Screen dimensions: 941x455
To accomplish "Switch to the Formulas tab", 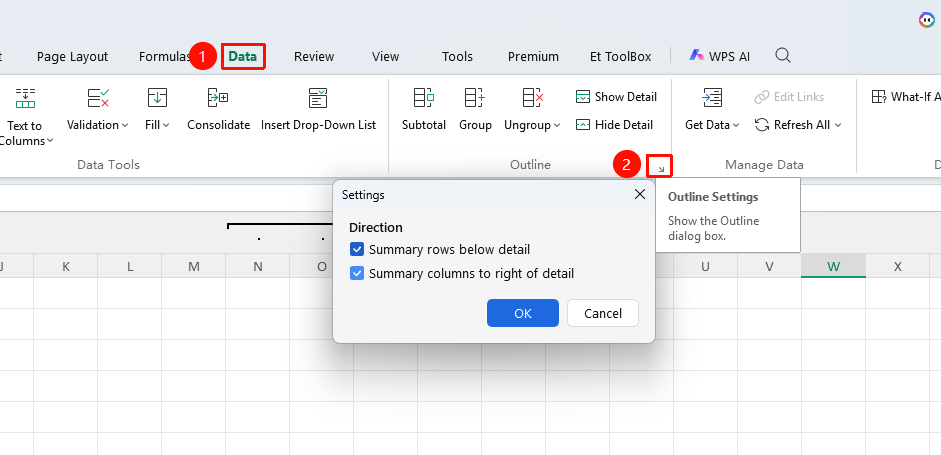I will coord(164,56).
